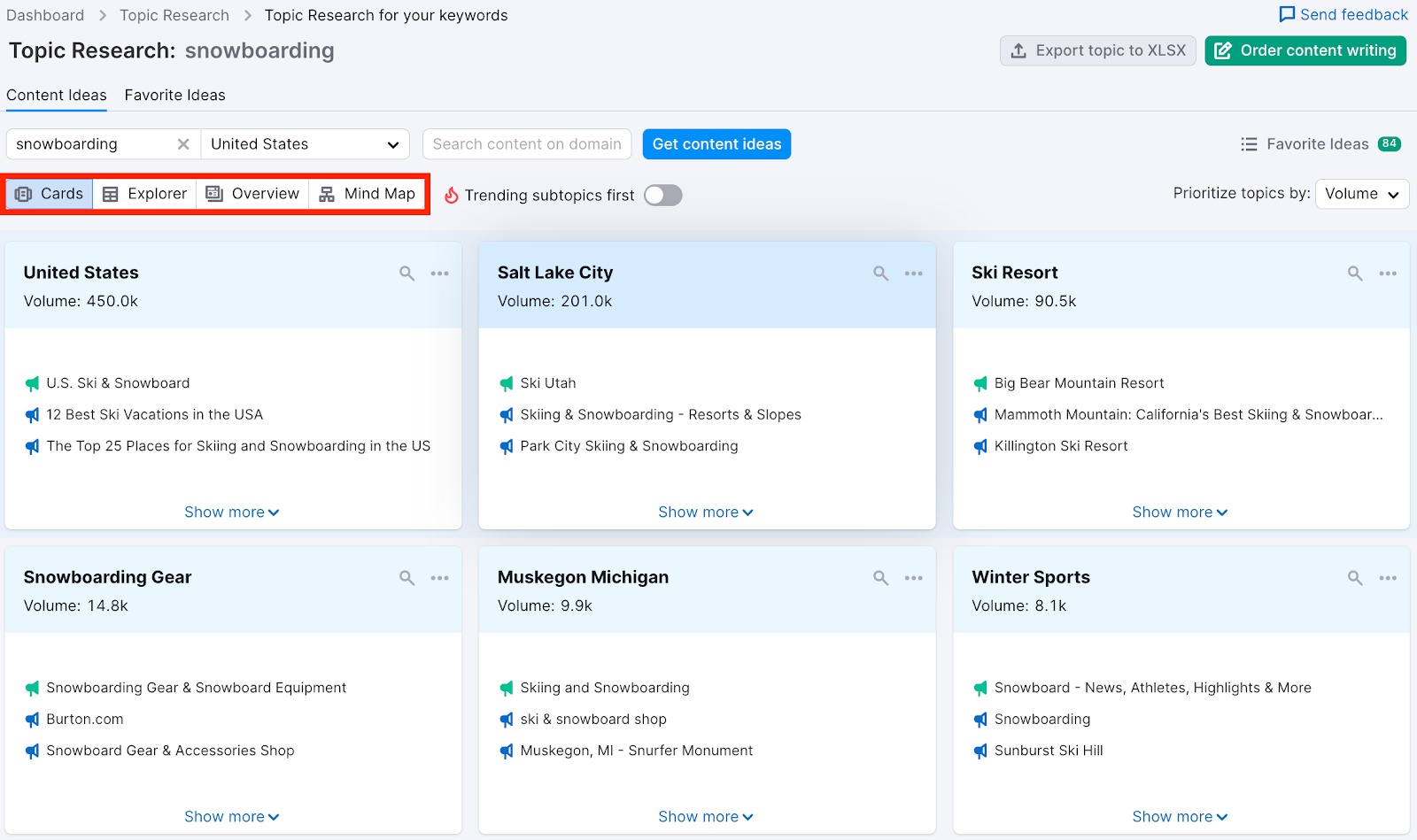1417x840 pixels.
Task: Open The Top 25 Places for Skiing headline
Action: (238, 446)
